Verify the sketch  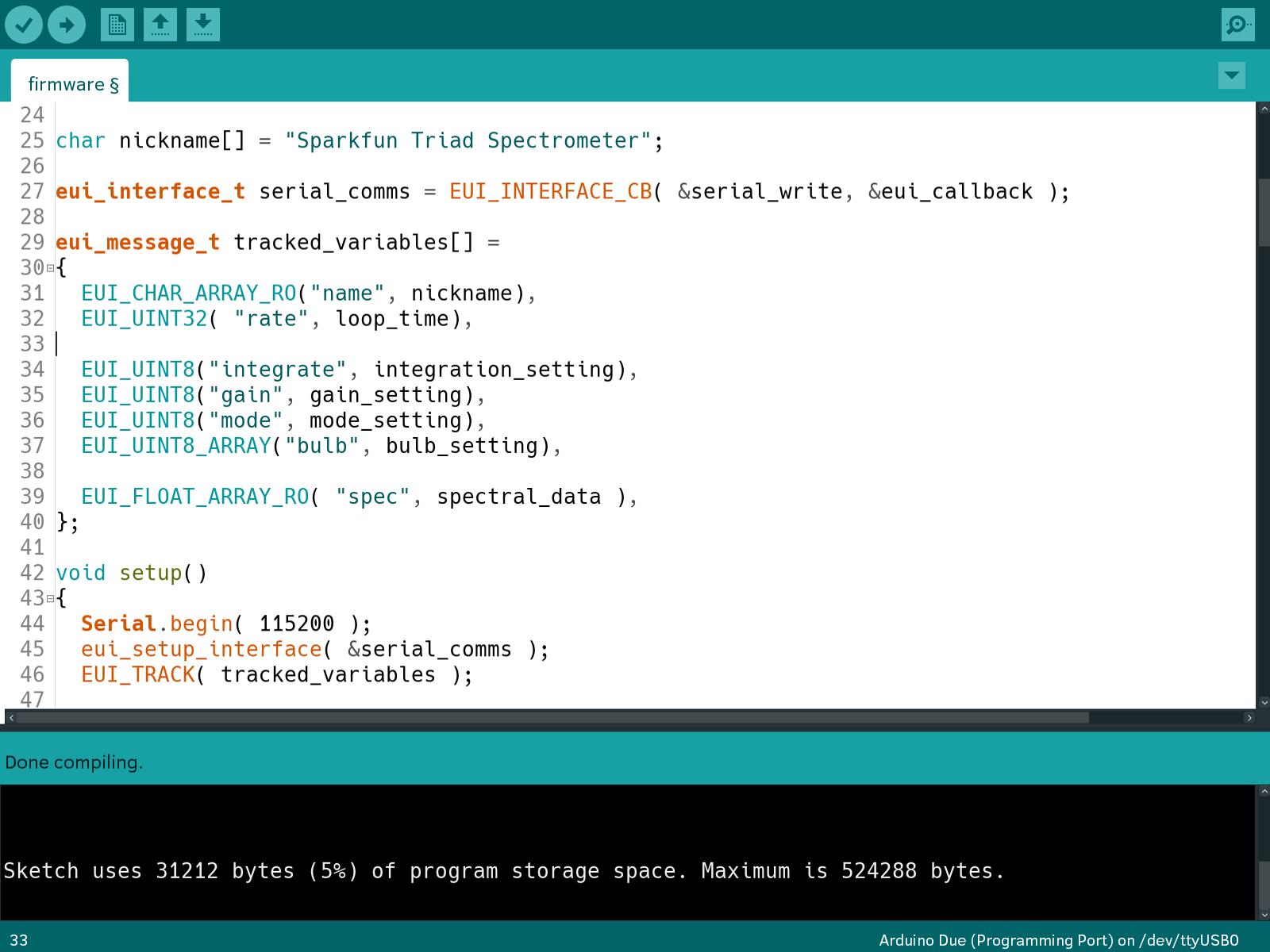tap(24, 25)
